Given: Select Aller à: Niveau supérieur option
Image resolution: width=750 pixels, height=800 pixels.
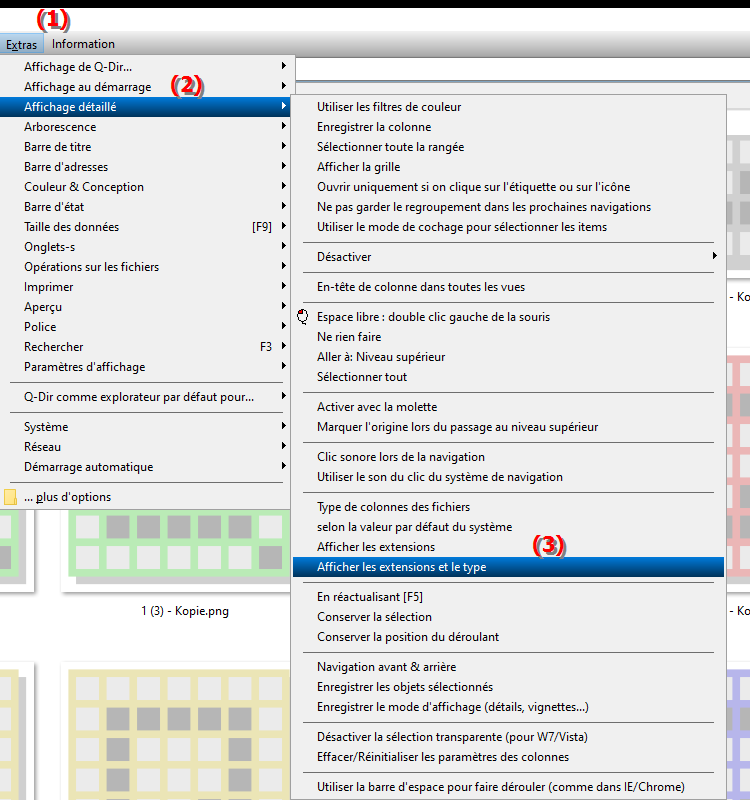Looking at the screenshot, I should (x=508, y=357).
